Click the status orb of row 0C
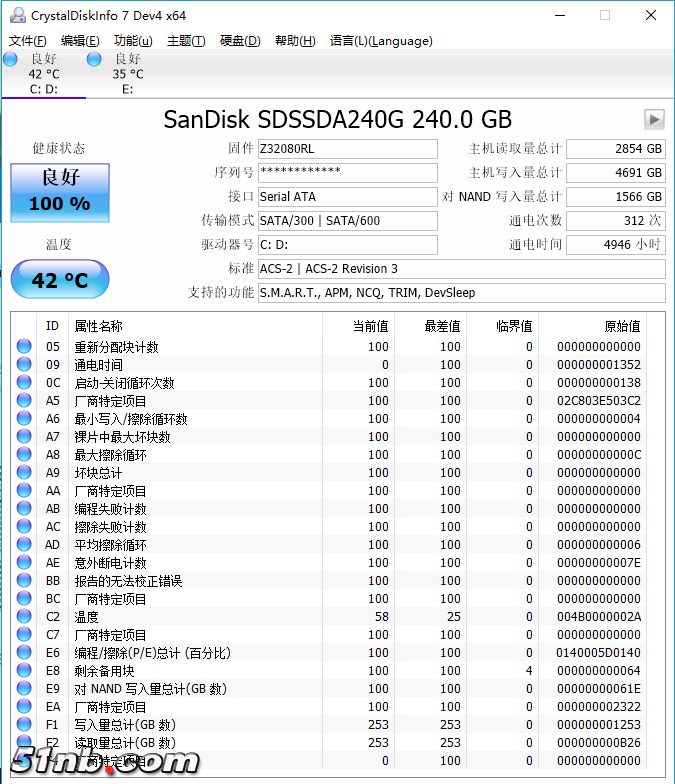 pos(24,382)
